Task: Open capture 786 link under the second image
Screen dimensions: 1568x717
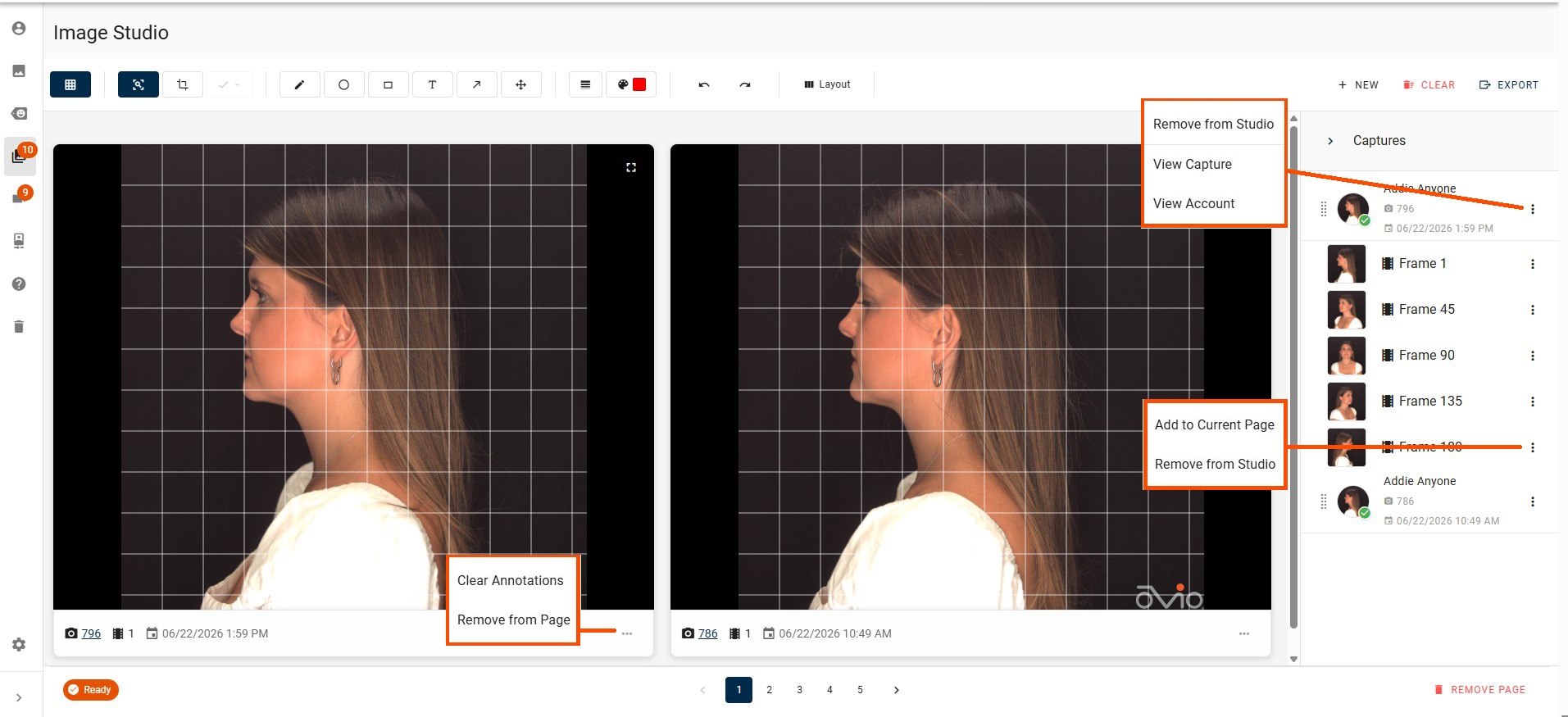Action: point(708,633)
